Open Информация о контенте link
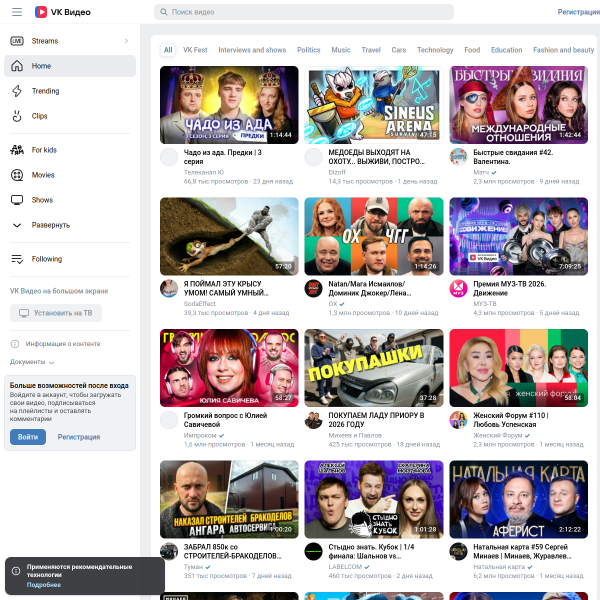The image size is (600, 600). tap(63, 344)
